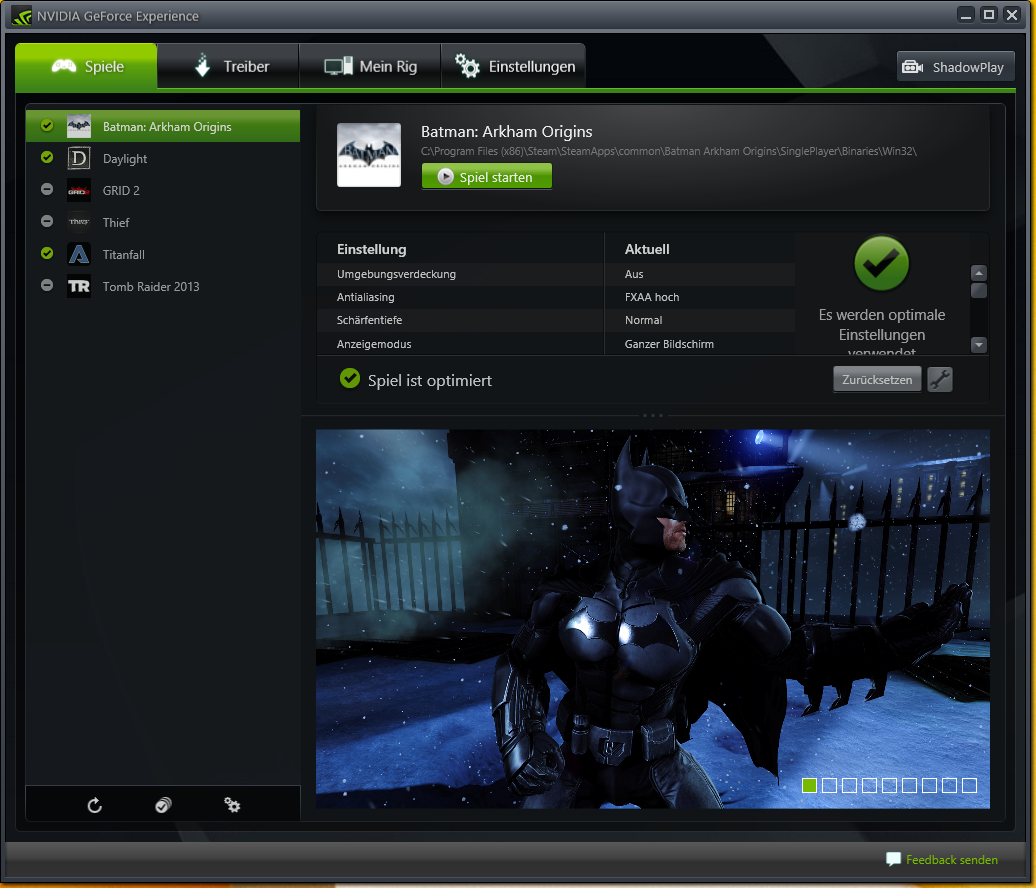
Task: Click the Spiel ist optimiert check icon
Action: click(x=350, y=379)
